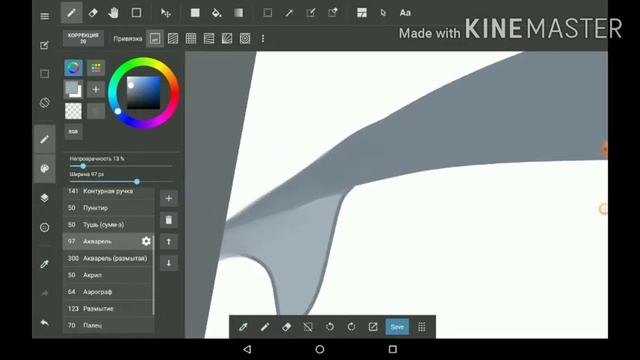Move selected brush down in list

pyautogui.click(x=169, y=263)
